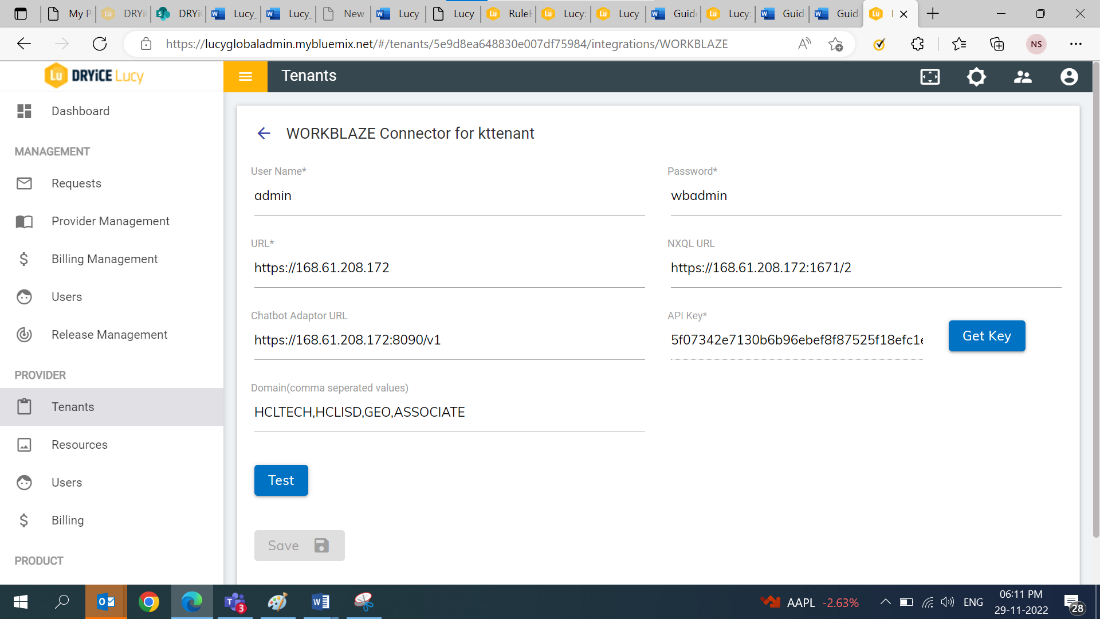The height and width of the screenshot is (619, 1100).
Task: Open Provider Management in the sidebar
Action: click(112, 221)
